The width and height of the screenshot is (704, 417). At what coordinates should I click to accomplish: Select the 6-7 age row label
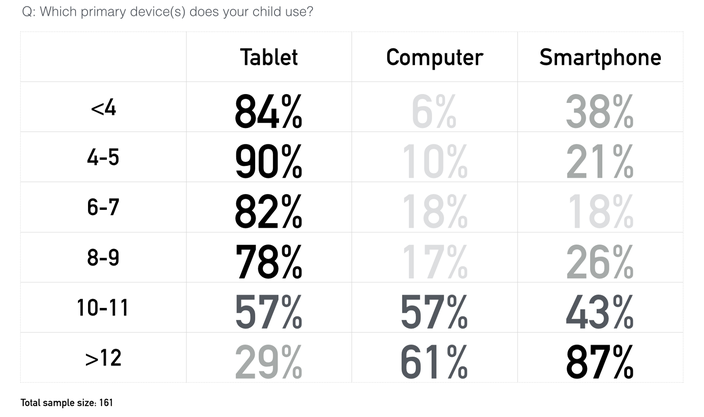click(103, 207)
